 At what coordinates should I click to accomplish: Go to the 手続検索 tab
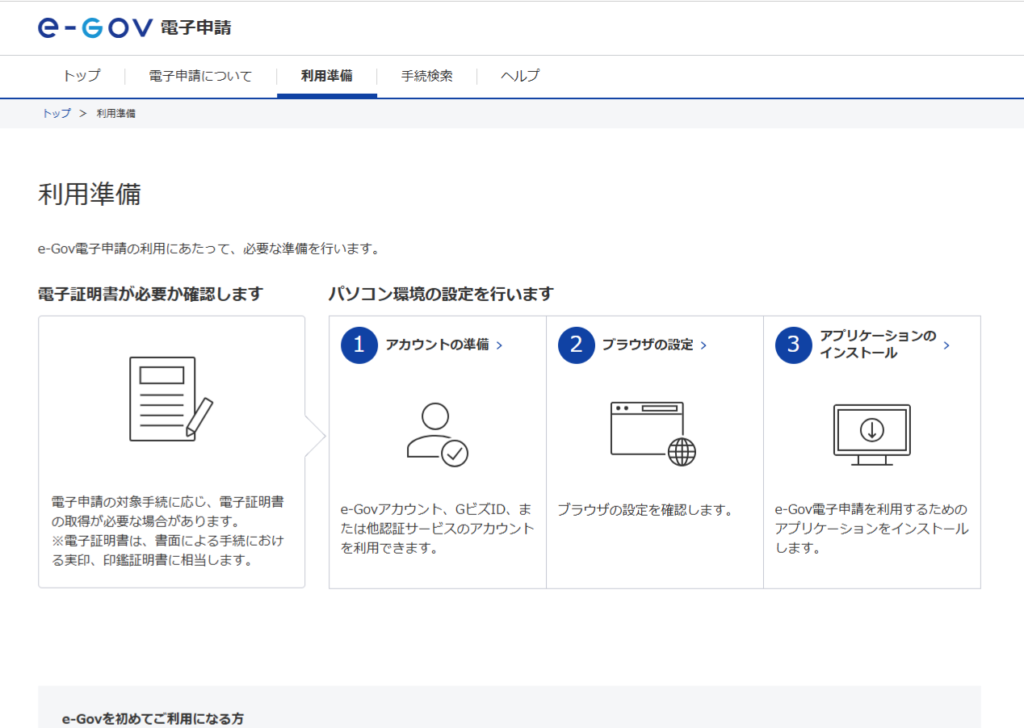[427, 76]
